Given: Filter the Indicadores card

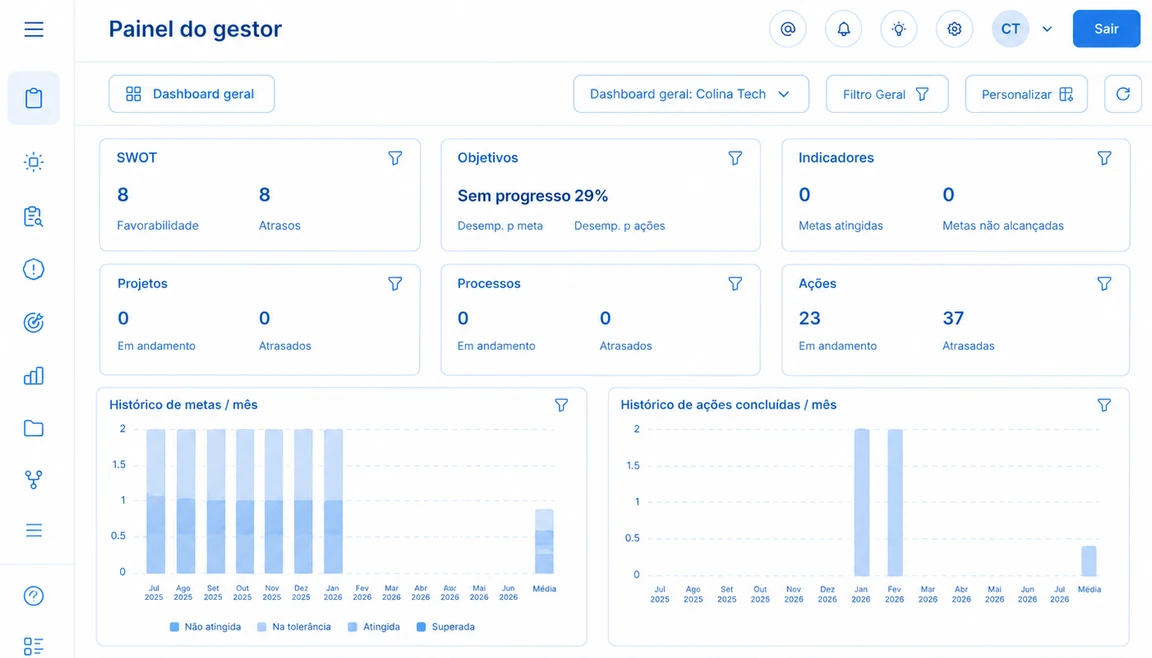Looking at the screenshot, I should click(1104, 158).
